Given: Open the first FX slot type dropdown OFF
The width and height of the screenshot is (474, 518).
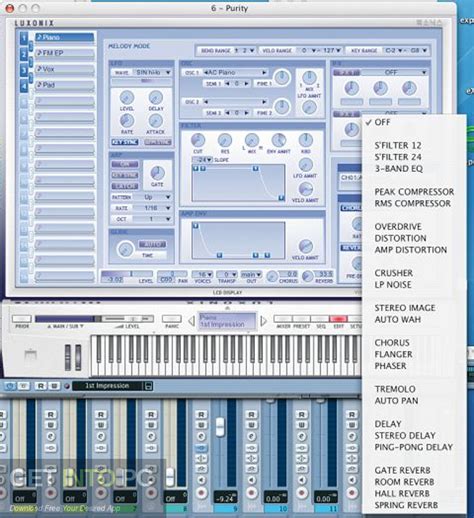Looking at the screenshot, I should click(394, 72).
